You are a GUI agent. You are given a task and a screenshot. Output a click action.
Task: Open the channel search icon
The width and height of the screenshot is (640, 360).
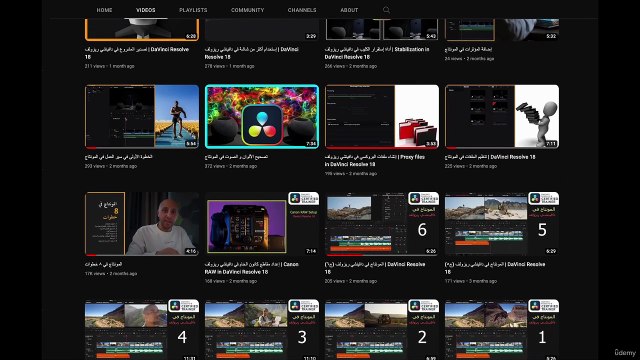tap(386, 10)
